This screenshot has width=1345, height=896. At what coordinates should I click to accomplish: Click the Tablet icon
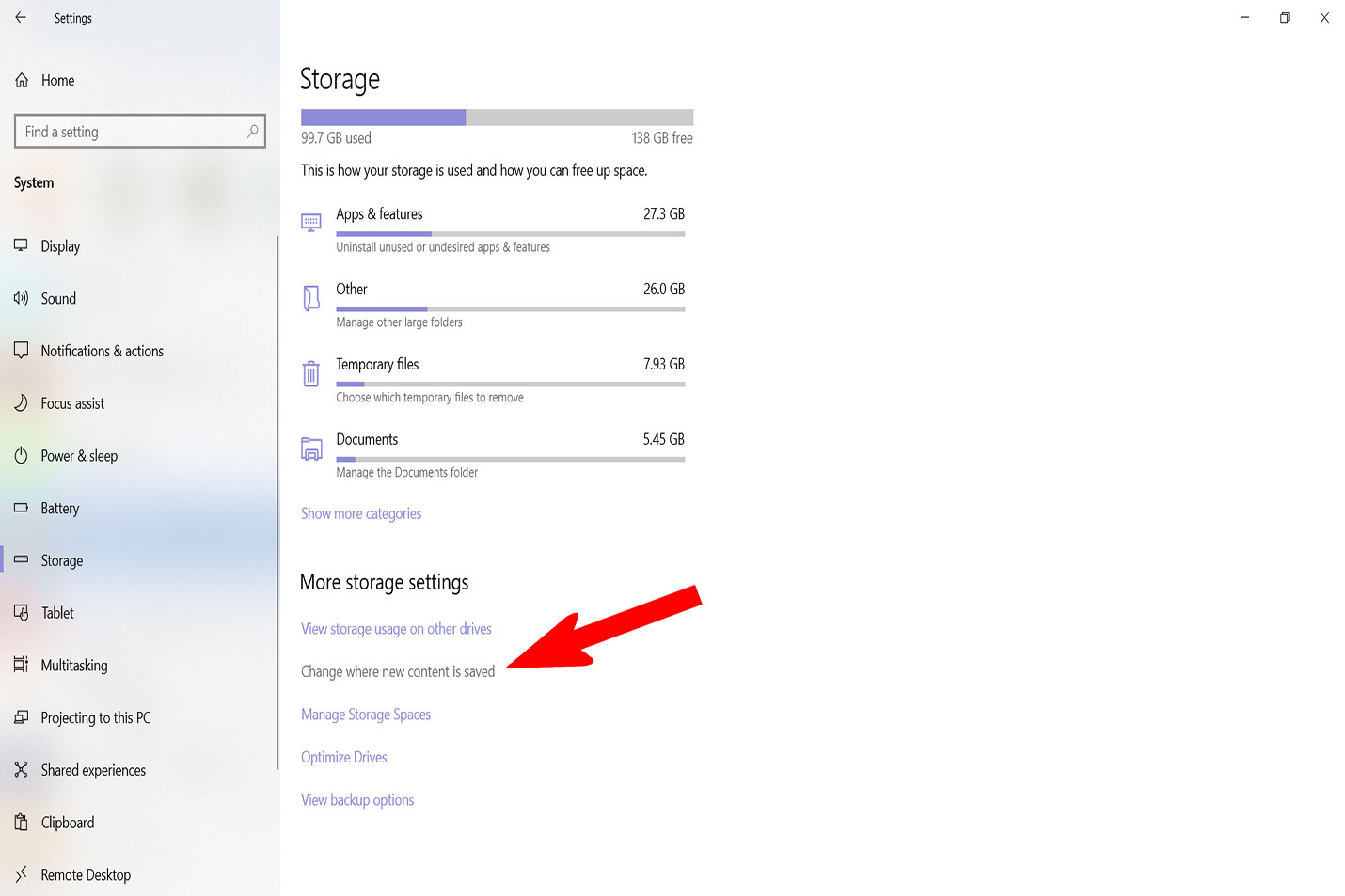pos(21,613)
